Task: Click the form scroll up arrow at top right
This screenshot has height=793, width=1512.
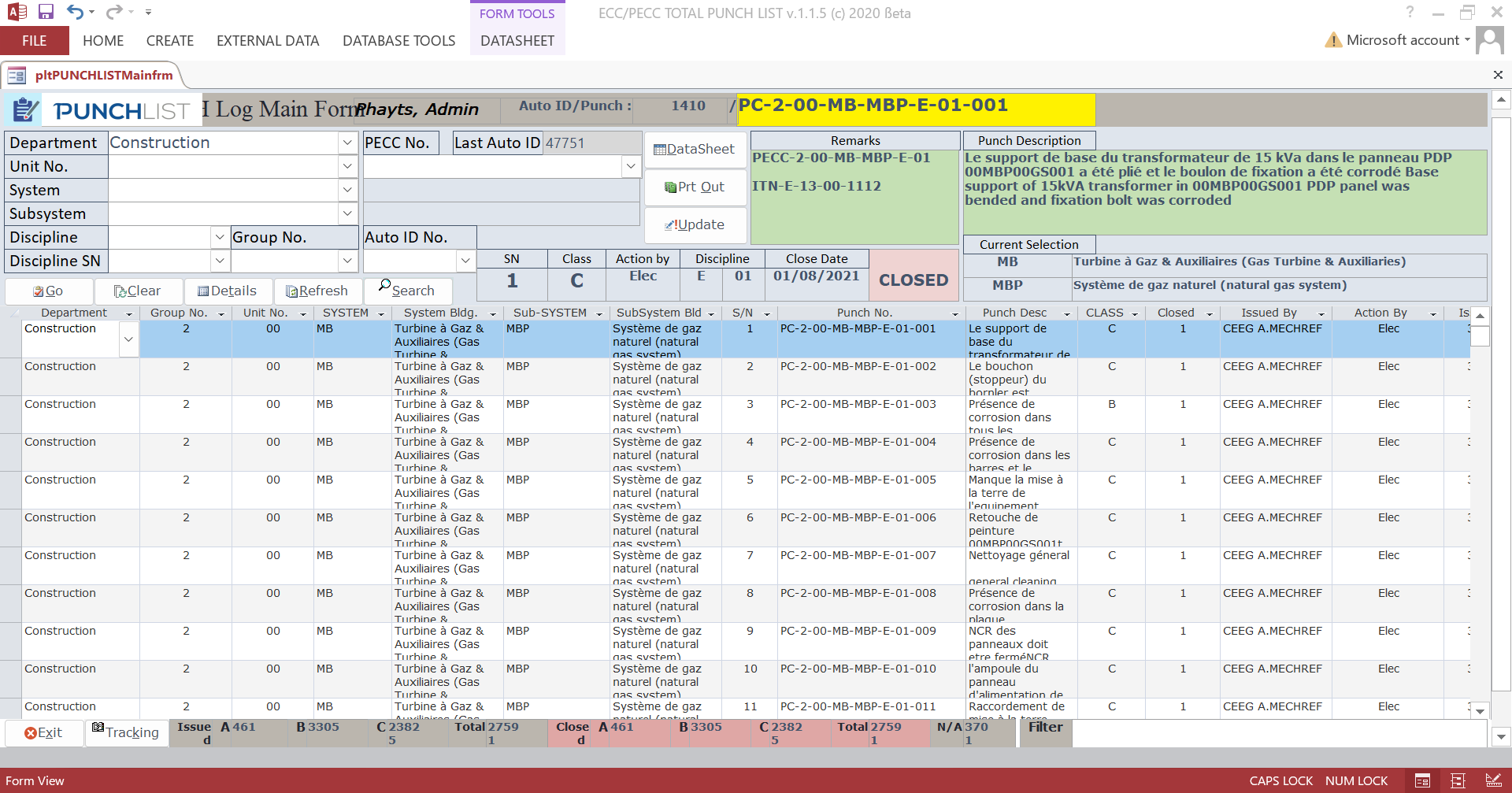Action: [1501, 100]
